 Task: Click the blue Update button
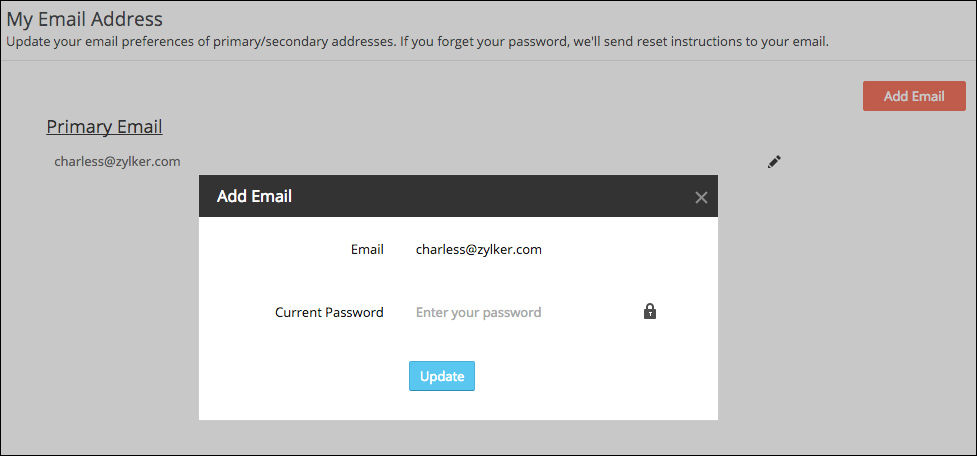[442, 376]
